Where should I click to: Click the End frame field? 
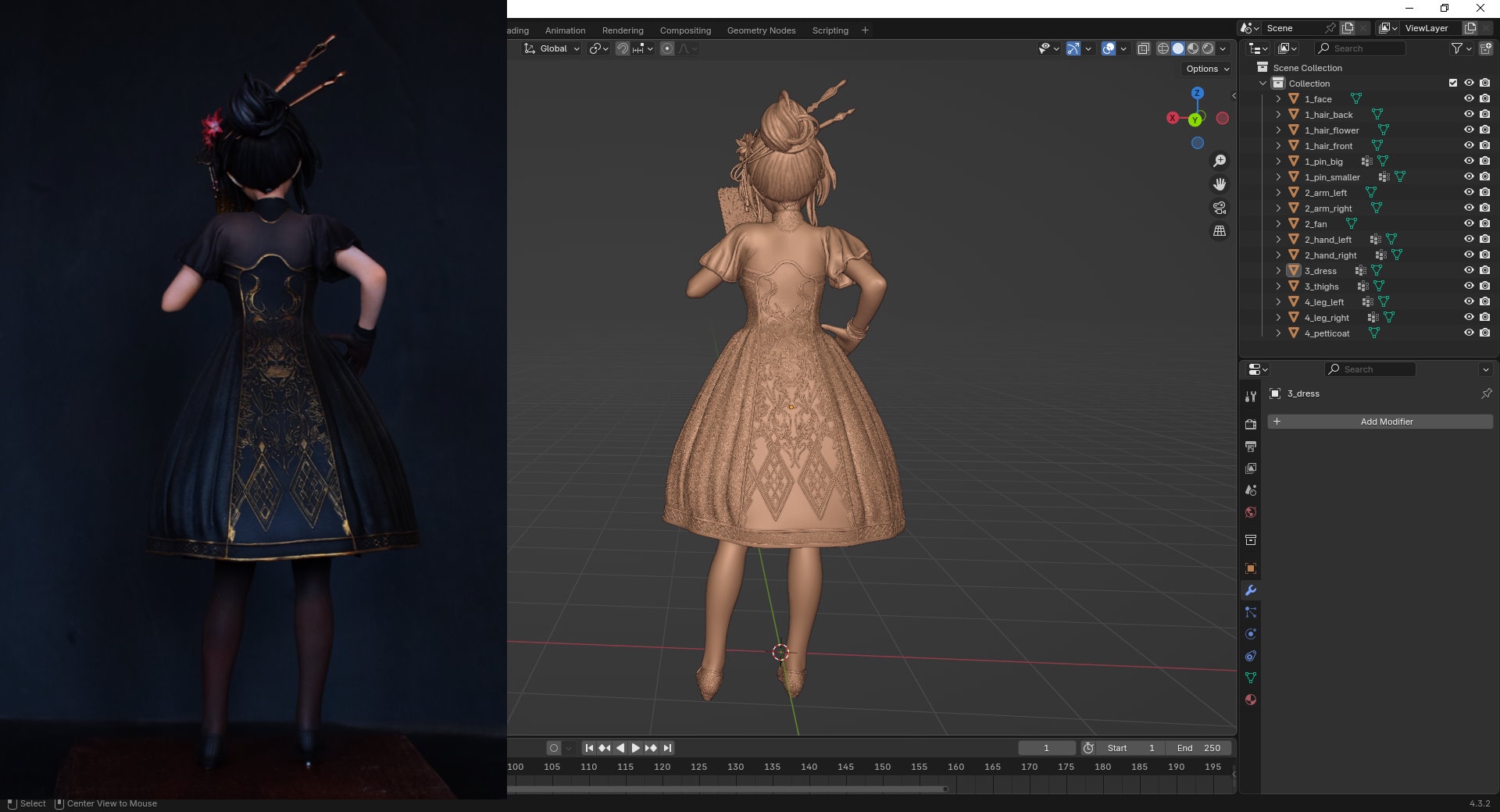(1198, 748)
